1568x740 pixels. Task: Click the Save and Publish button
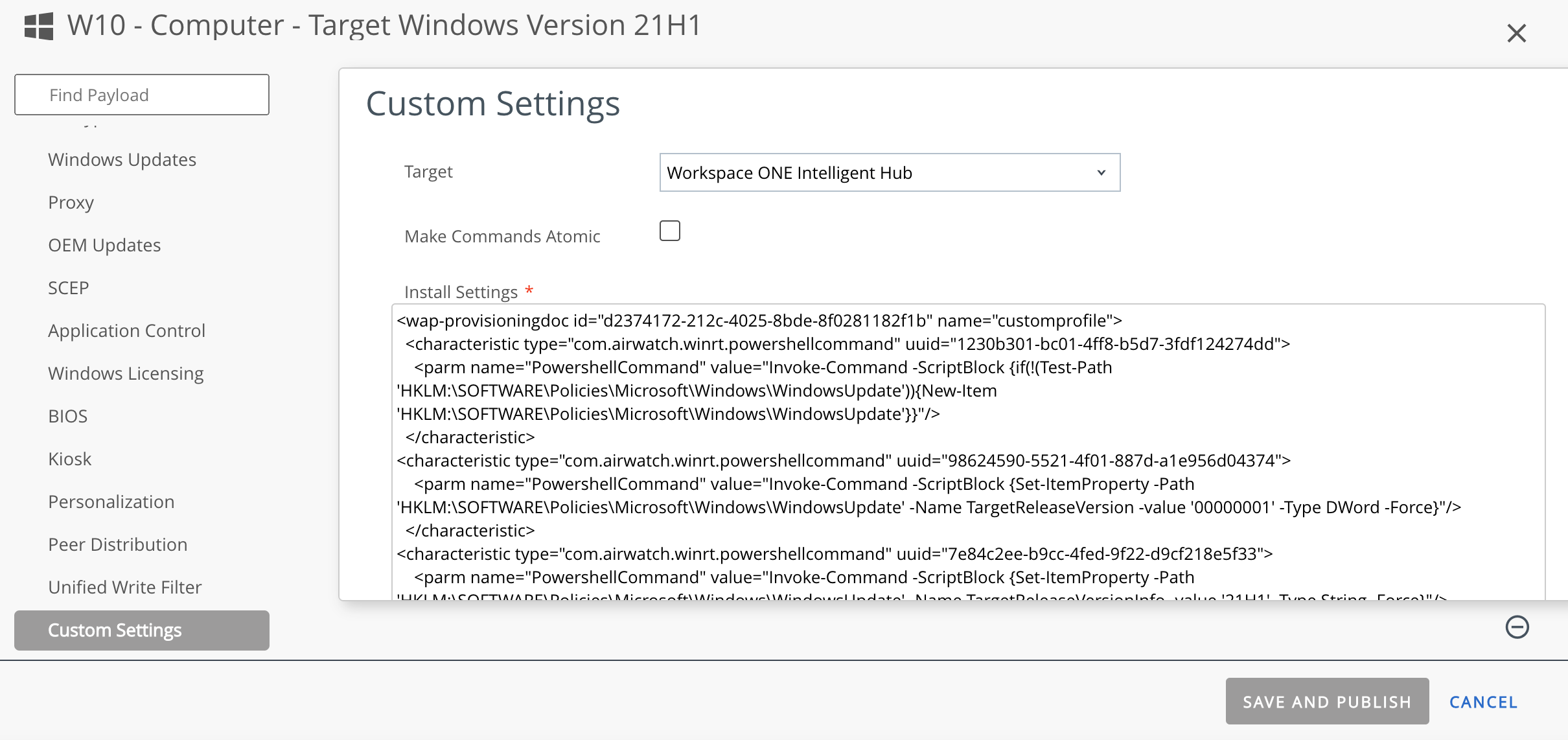pyautogui.click(x=1326, y=701)
